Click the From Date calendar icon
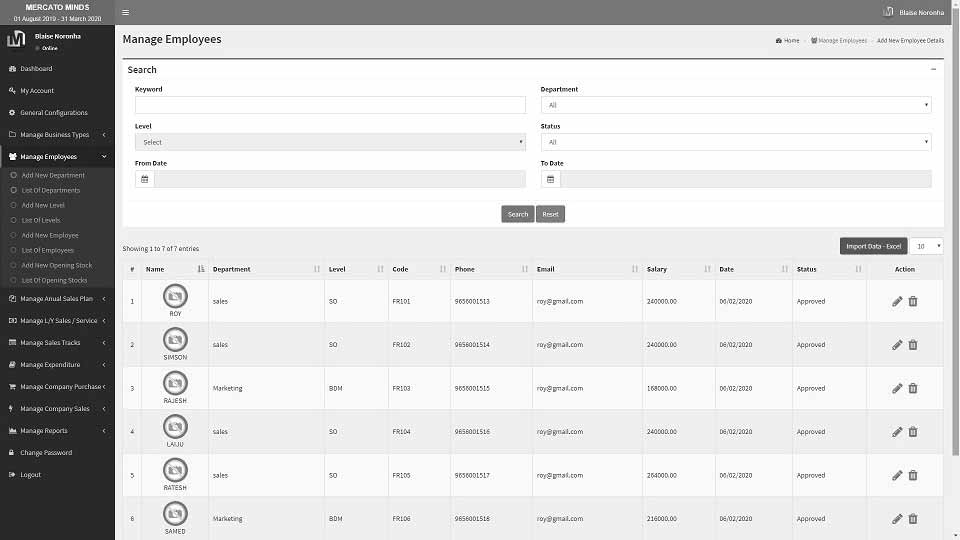The height and width of the screenshot is (540, 960). pyautogui.click(x=145, y=179)
